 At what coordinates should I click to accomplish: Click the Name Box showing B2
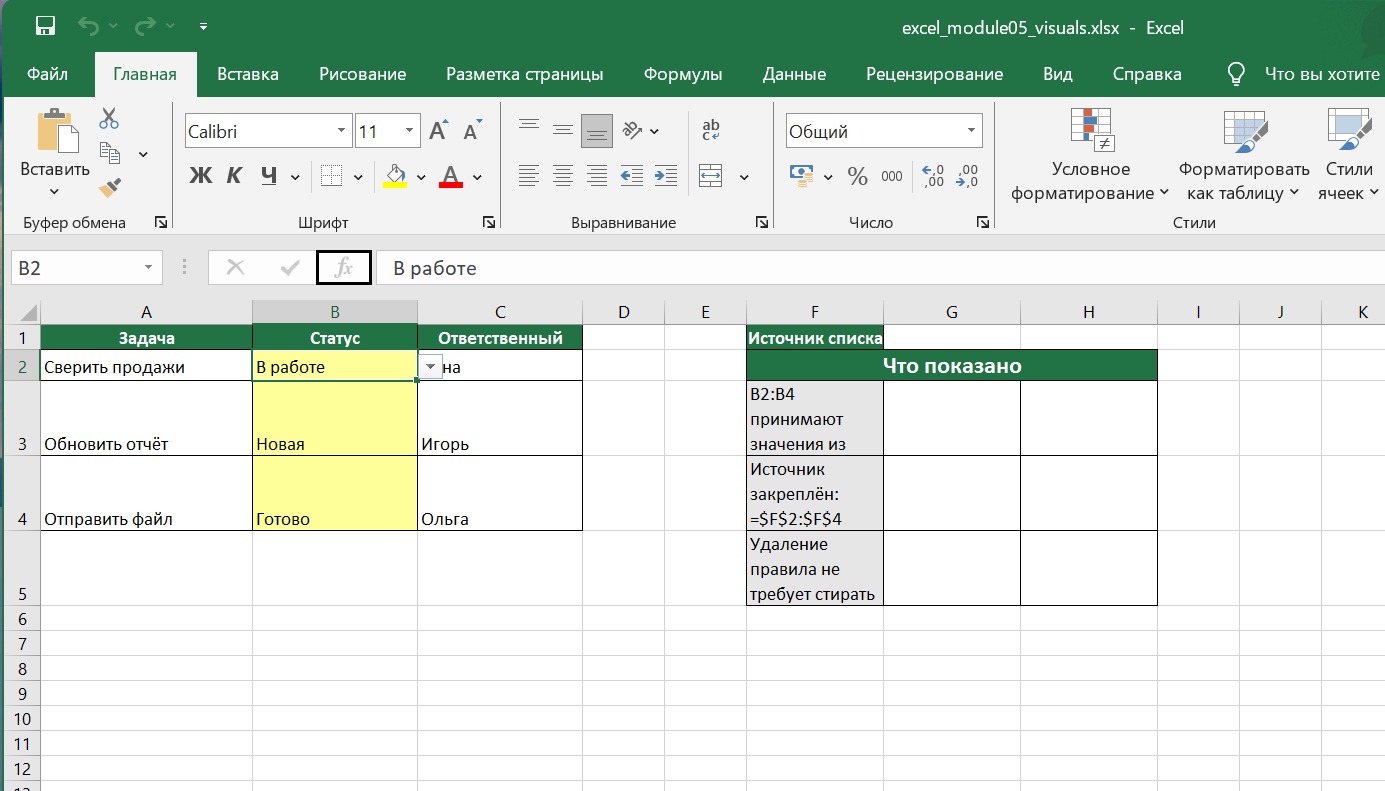pos(86,268)
